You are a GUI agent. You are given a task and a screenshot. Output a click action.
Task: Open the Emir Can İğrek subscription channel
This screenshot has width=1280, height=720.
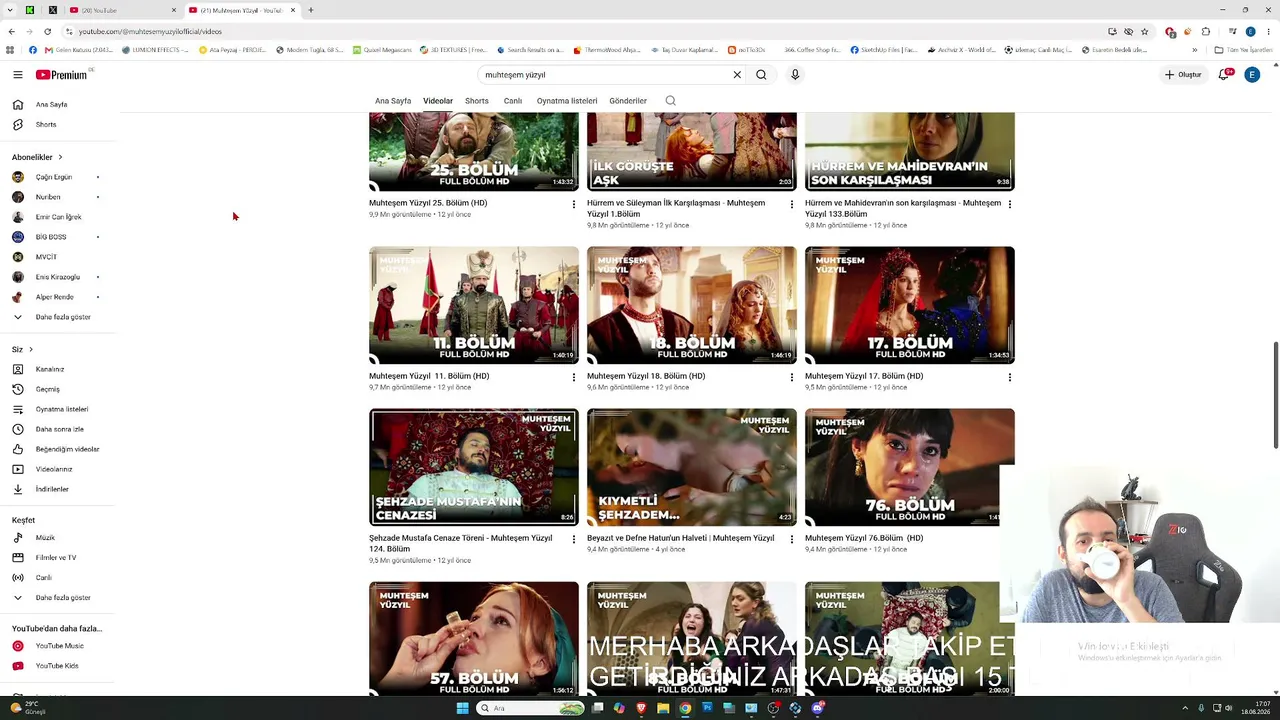(x=60, y=217)
